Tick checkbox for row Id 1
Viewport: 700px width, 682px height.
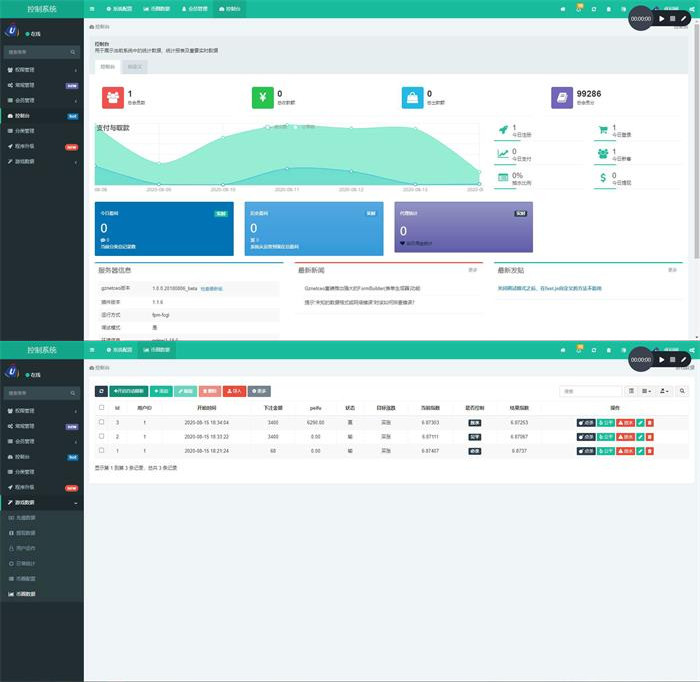pyautogui.click(x=102, y=450)
